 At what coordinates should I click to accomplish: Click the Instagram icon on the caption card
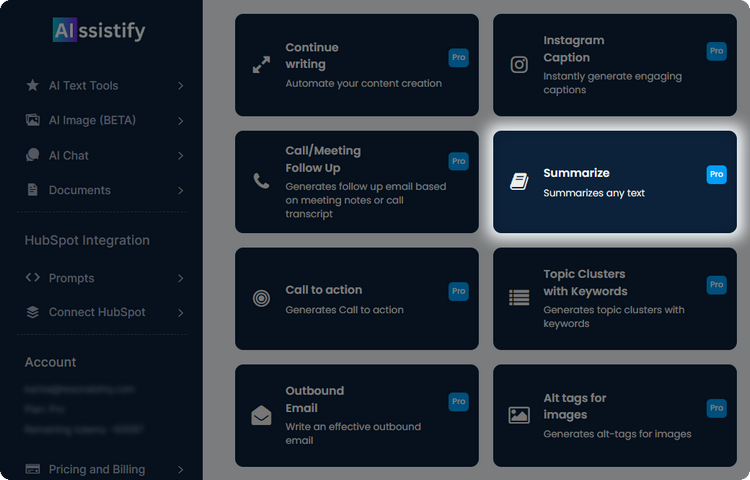coord(519,65)
